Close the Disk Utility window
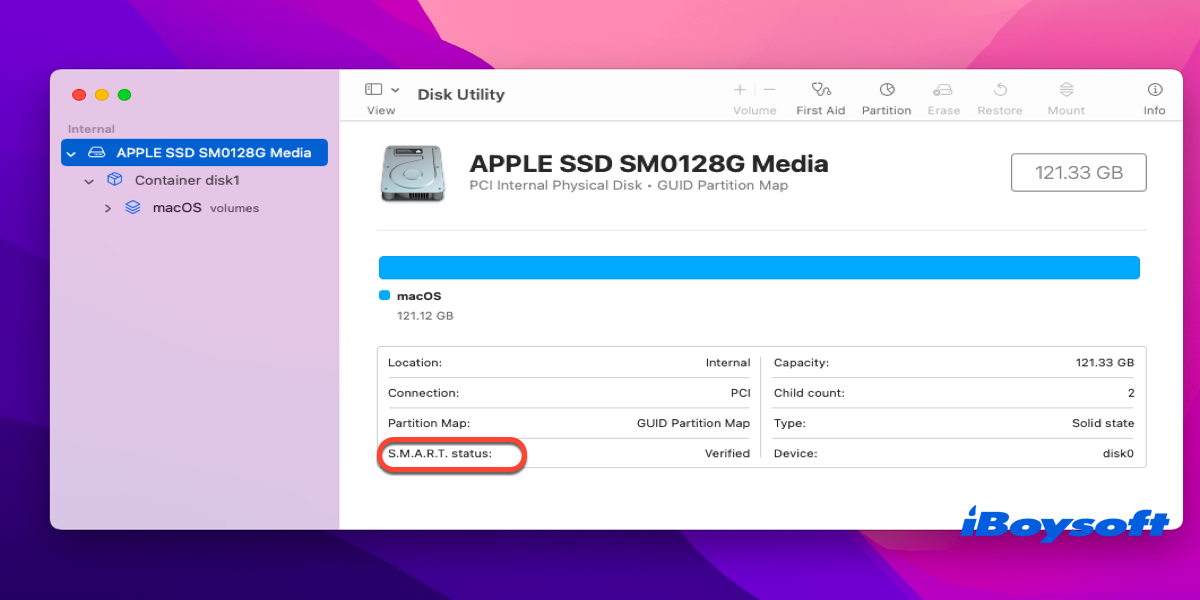The width and height of the screenshot is (1200, 600). pos(79,95)
